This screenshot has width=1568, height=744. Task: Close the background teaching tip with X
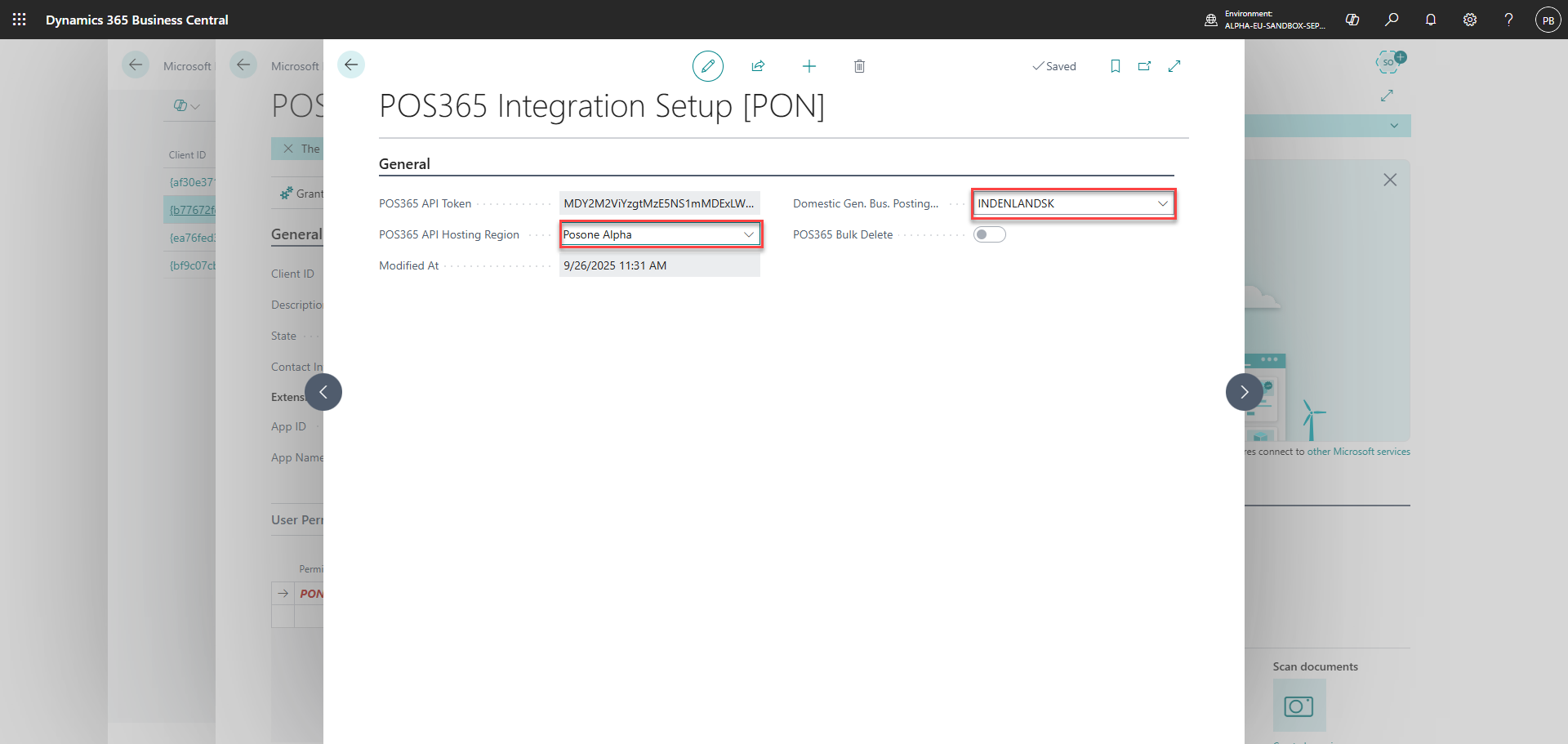[x=1390, y=180]
